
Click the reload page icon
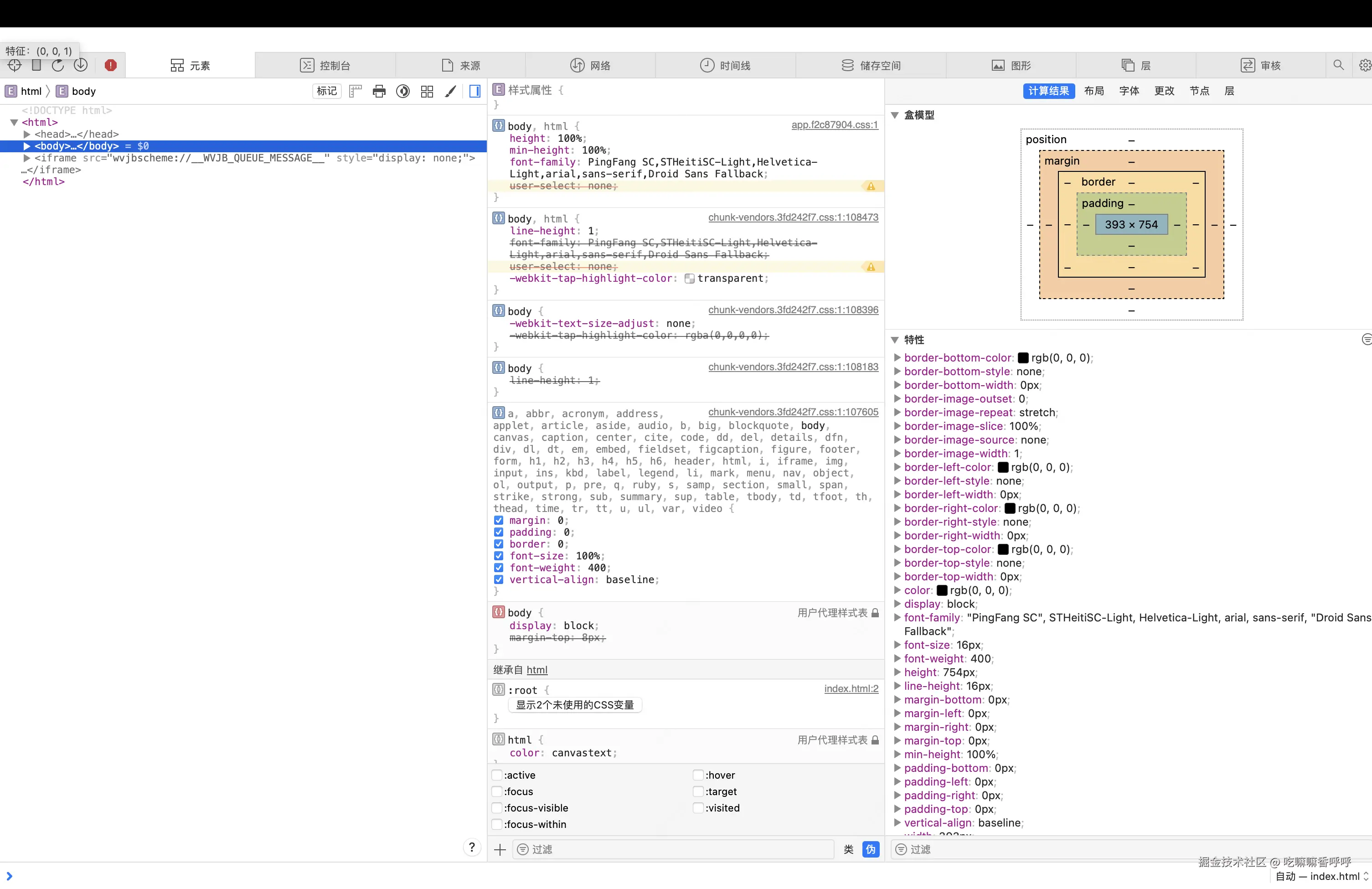point(57,65)
